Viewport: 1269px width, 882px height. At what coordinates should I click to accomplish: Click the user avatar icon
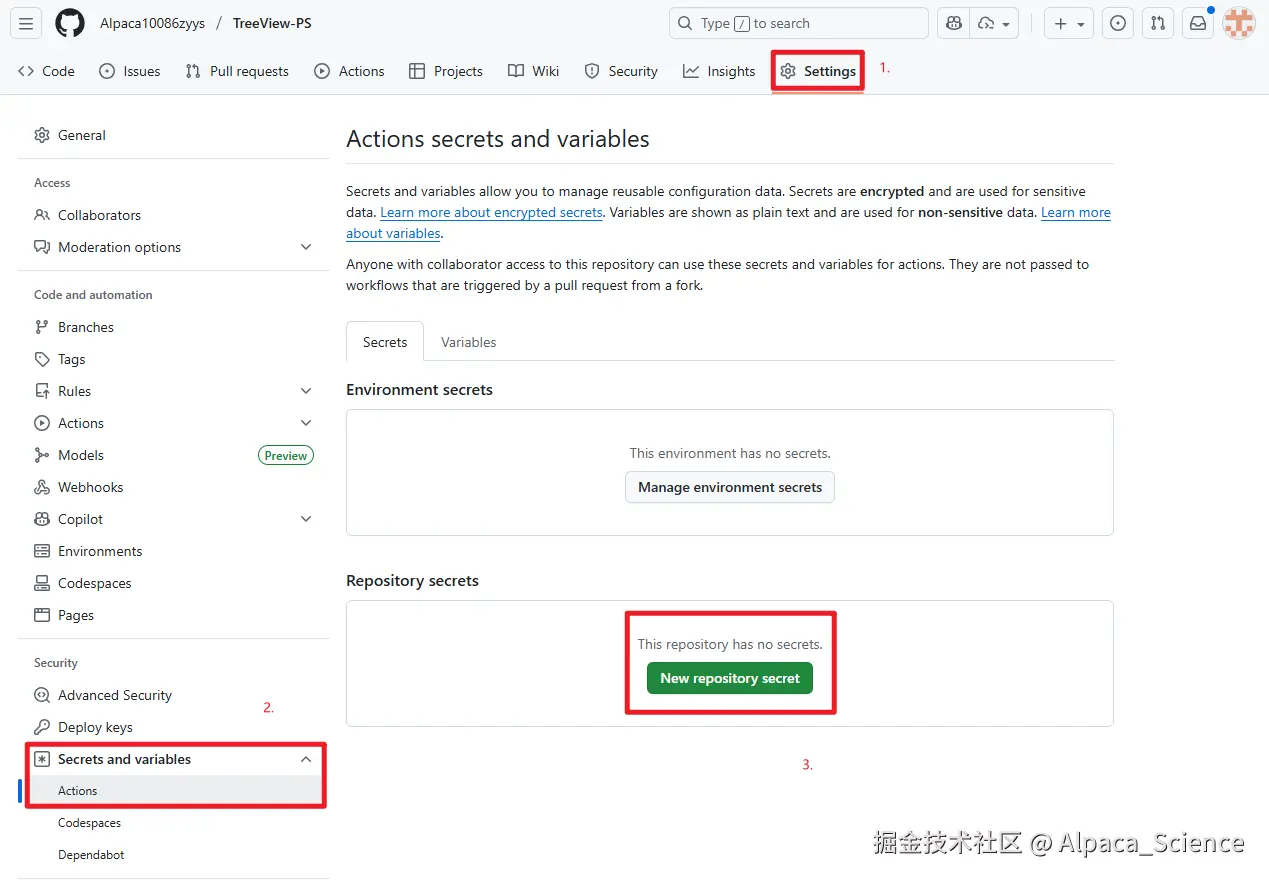pos(1239,23)
